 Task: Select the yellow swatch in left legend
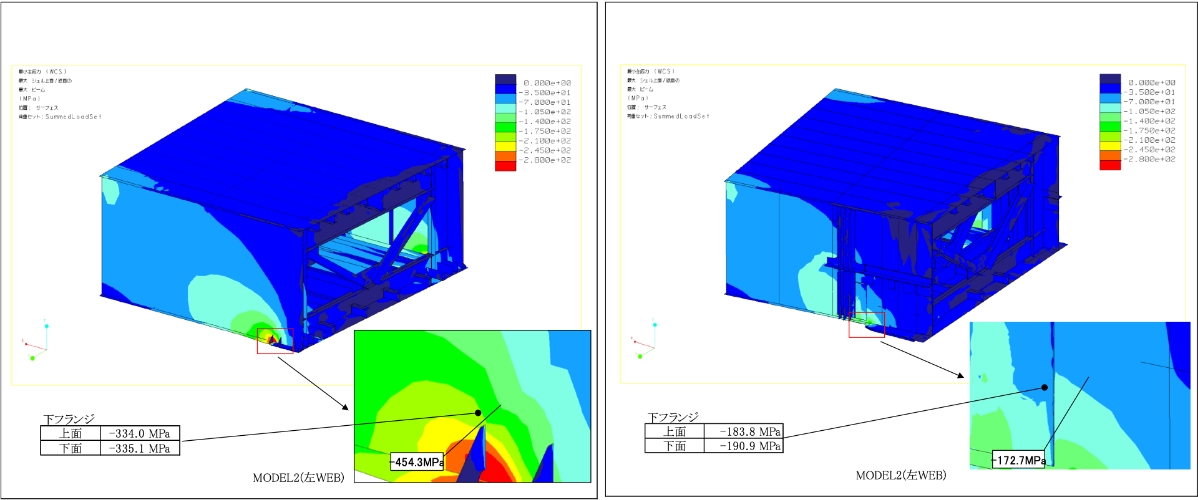505,144
